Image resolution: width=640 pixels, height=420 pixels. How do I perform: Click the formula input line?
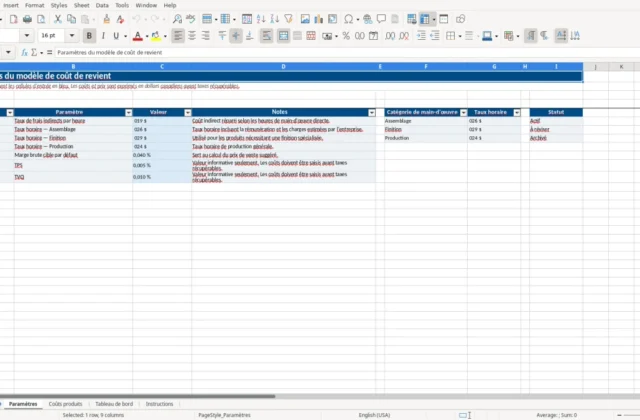(x=347, y=52)
